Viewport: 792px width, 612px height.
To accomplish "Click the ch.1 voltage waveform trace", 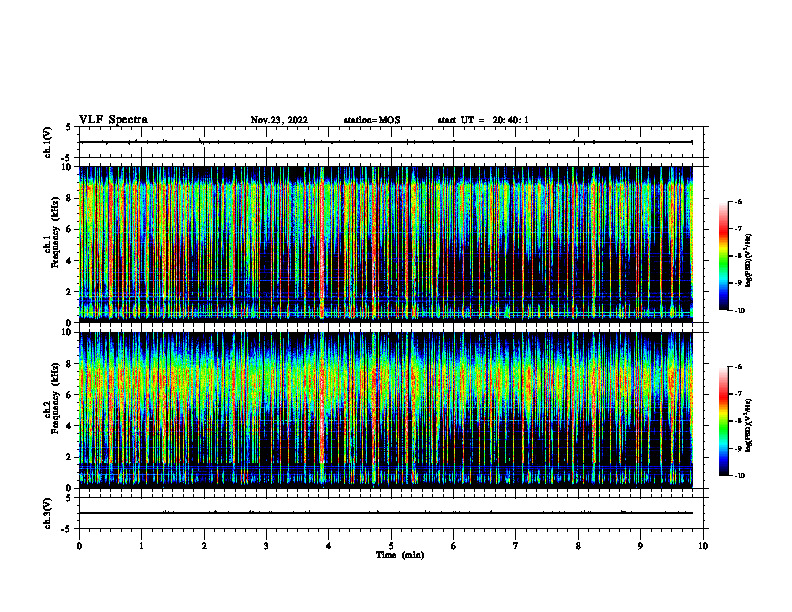I will click(x=386, y=142).
